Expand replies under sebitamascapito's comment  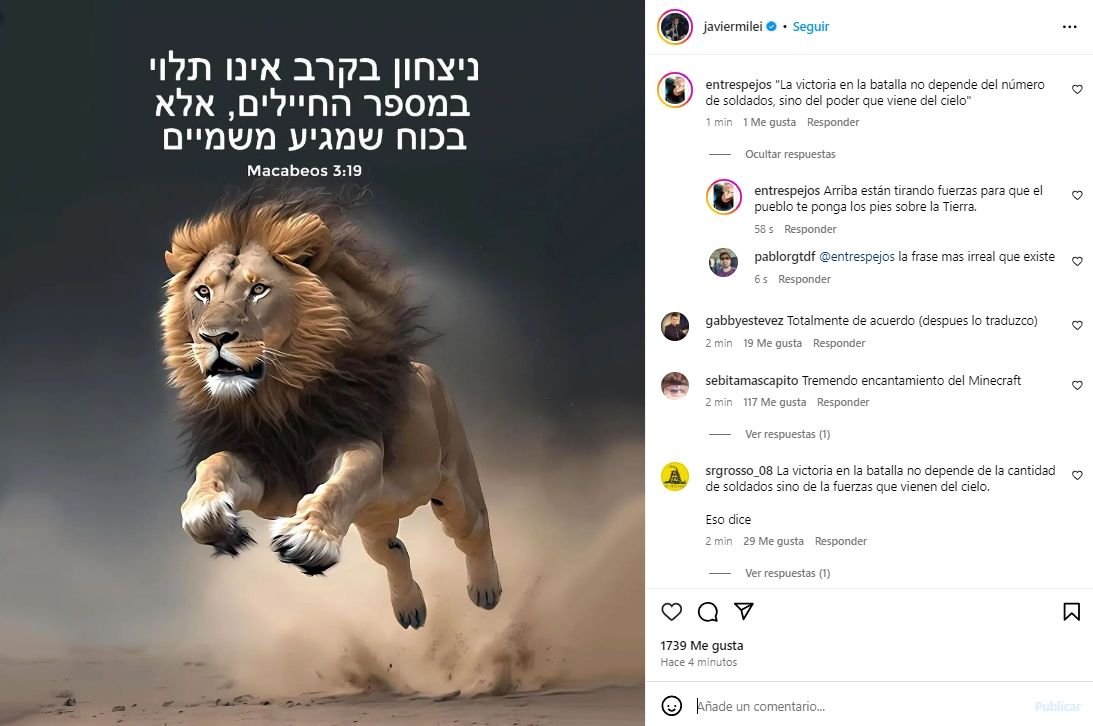[x=788, y=434]
